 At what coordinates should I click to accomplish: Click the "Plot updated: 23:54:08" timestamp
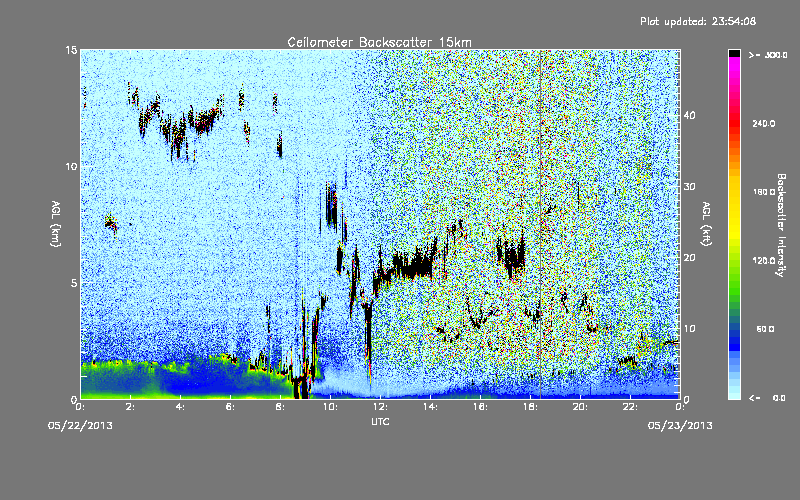(698, 21)
